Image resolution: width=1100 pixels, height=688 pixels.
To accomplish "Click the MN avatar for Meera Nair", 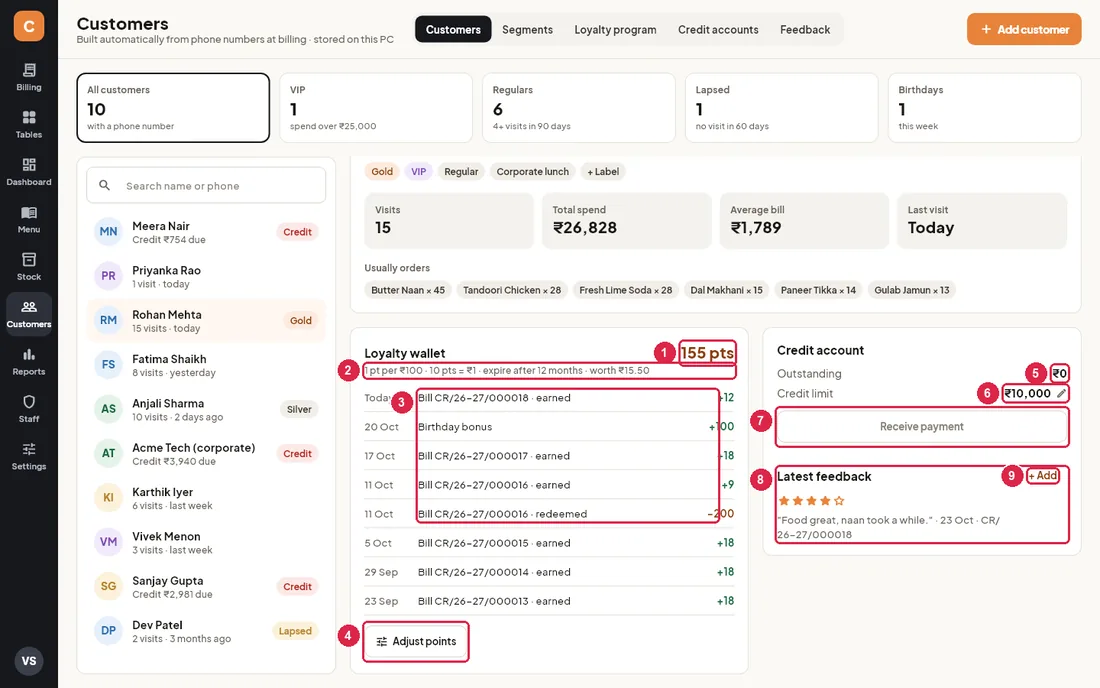I will click(x=108, y=231).
